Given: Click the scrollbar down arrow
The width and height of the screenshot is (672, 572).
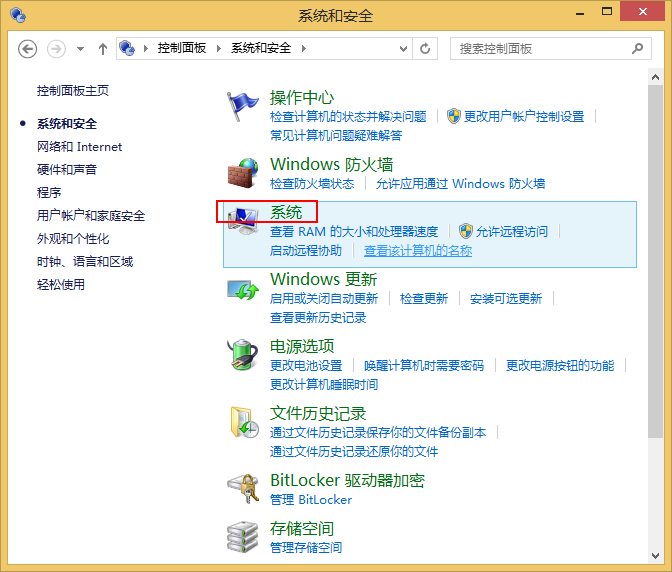Looking at the screenshot, I should [655, 556].
